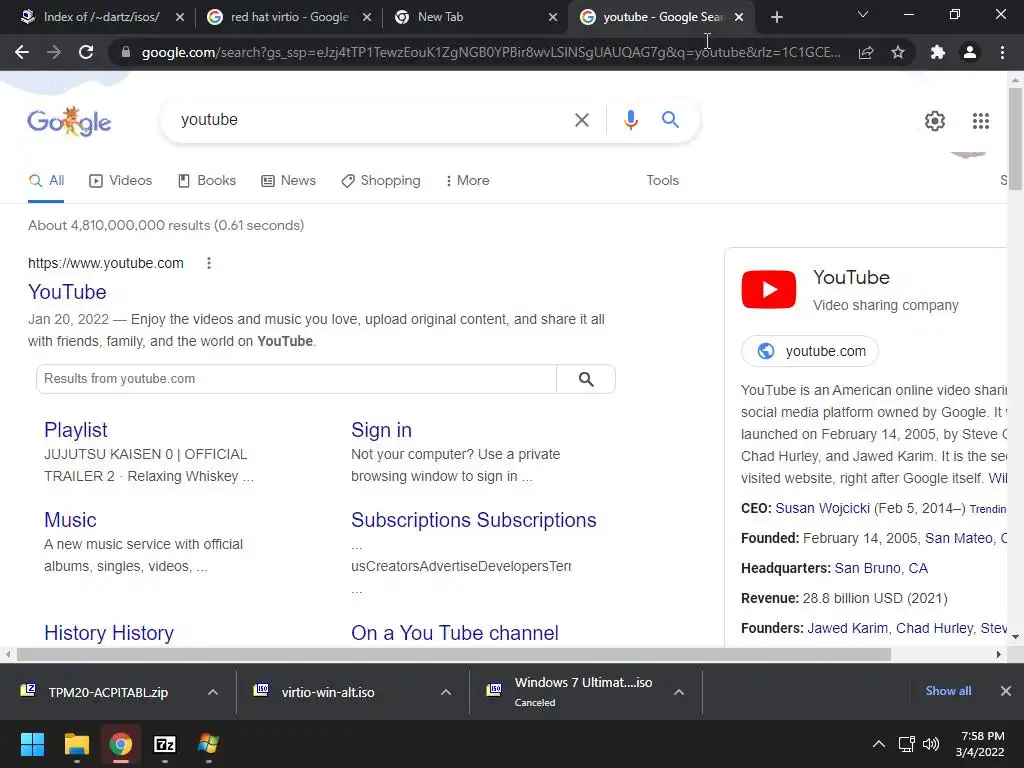Expand the More search filters menu
Image resolution: width=1024 pixels, height=768 pixels.
(x=468, y=181)
